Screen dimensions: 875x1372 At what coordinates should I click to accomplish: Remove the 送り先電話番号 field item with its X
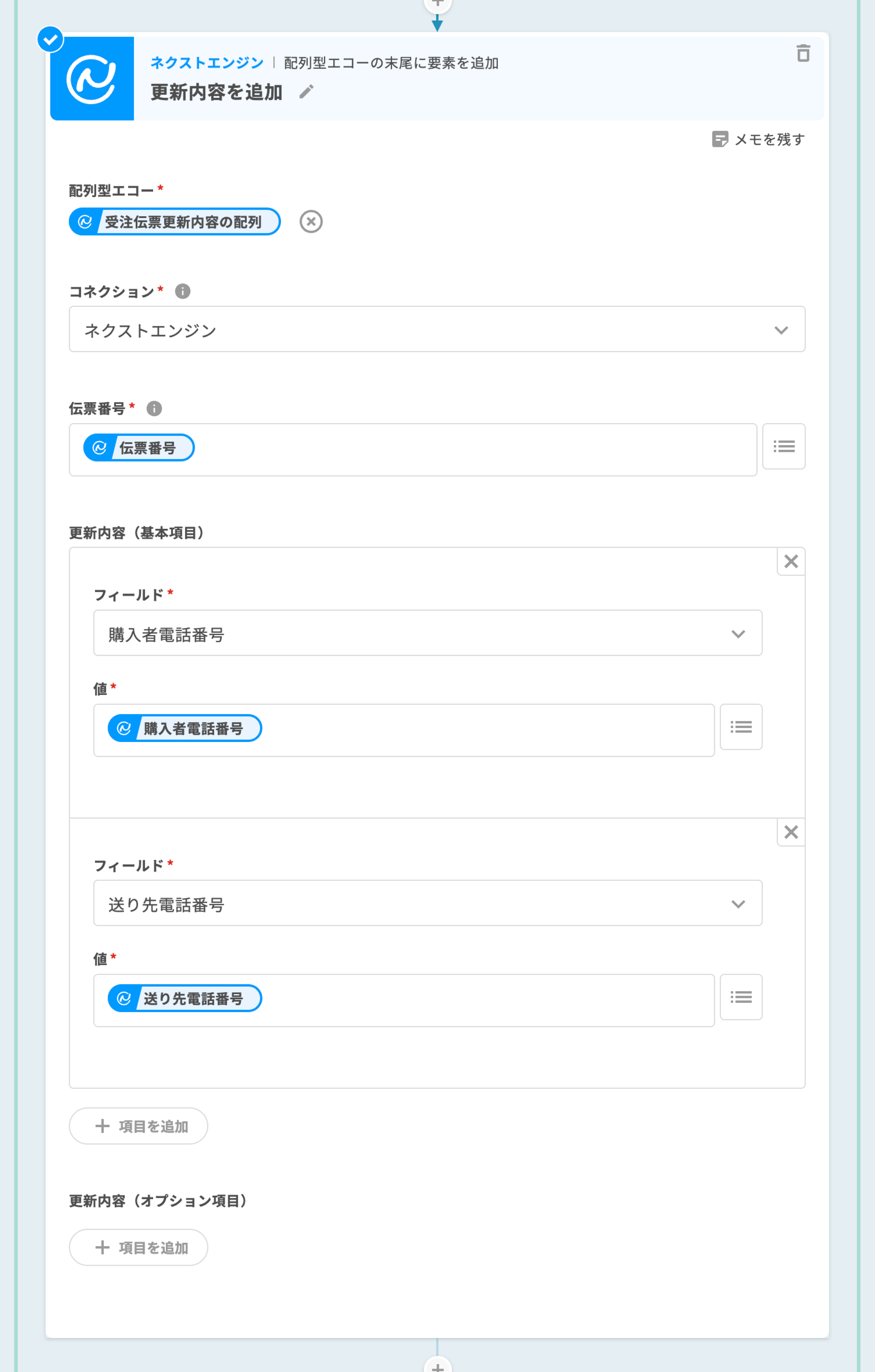[x=791, y=832]
